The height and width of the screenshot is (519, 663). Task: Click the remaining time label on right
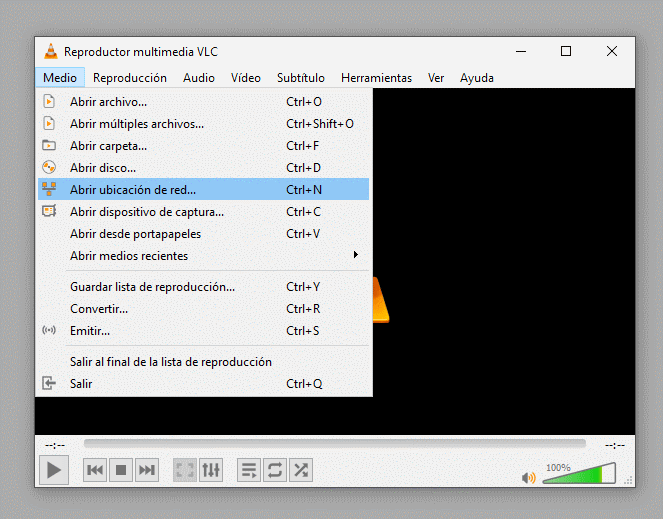(615, 445)
